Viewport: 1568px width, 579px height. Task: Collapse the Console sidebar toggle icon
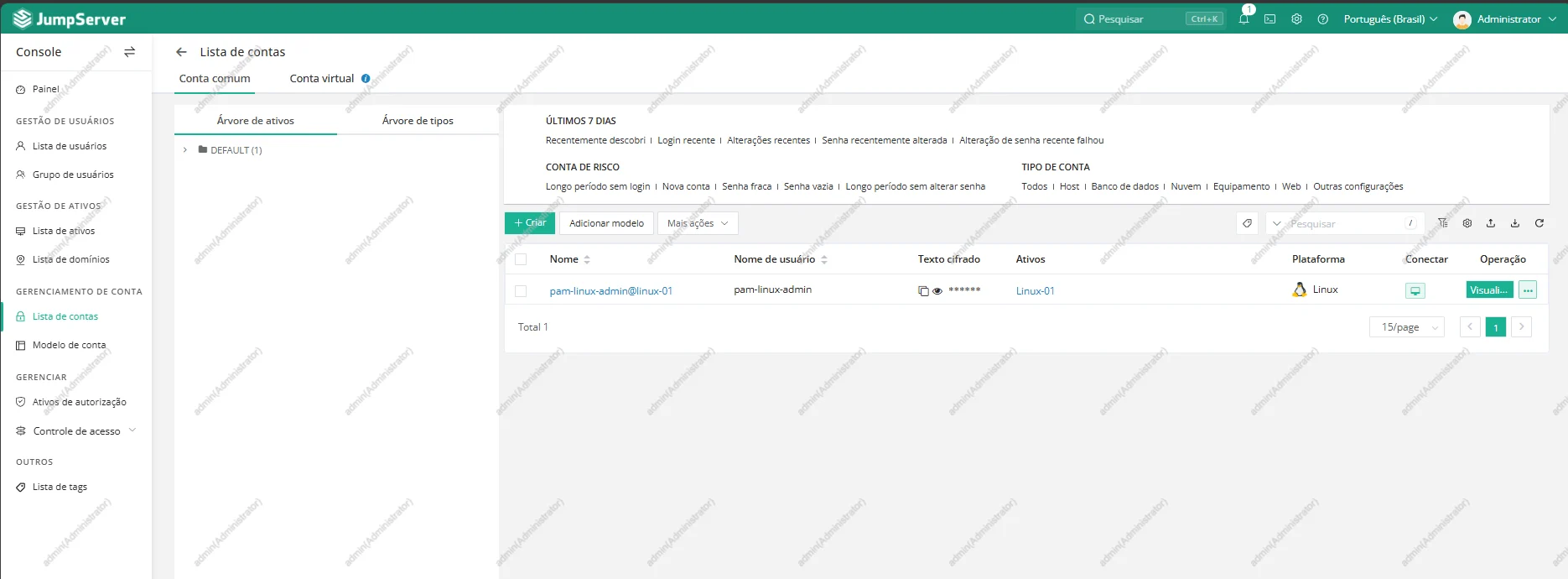129,52
